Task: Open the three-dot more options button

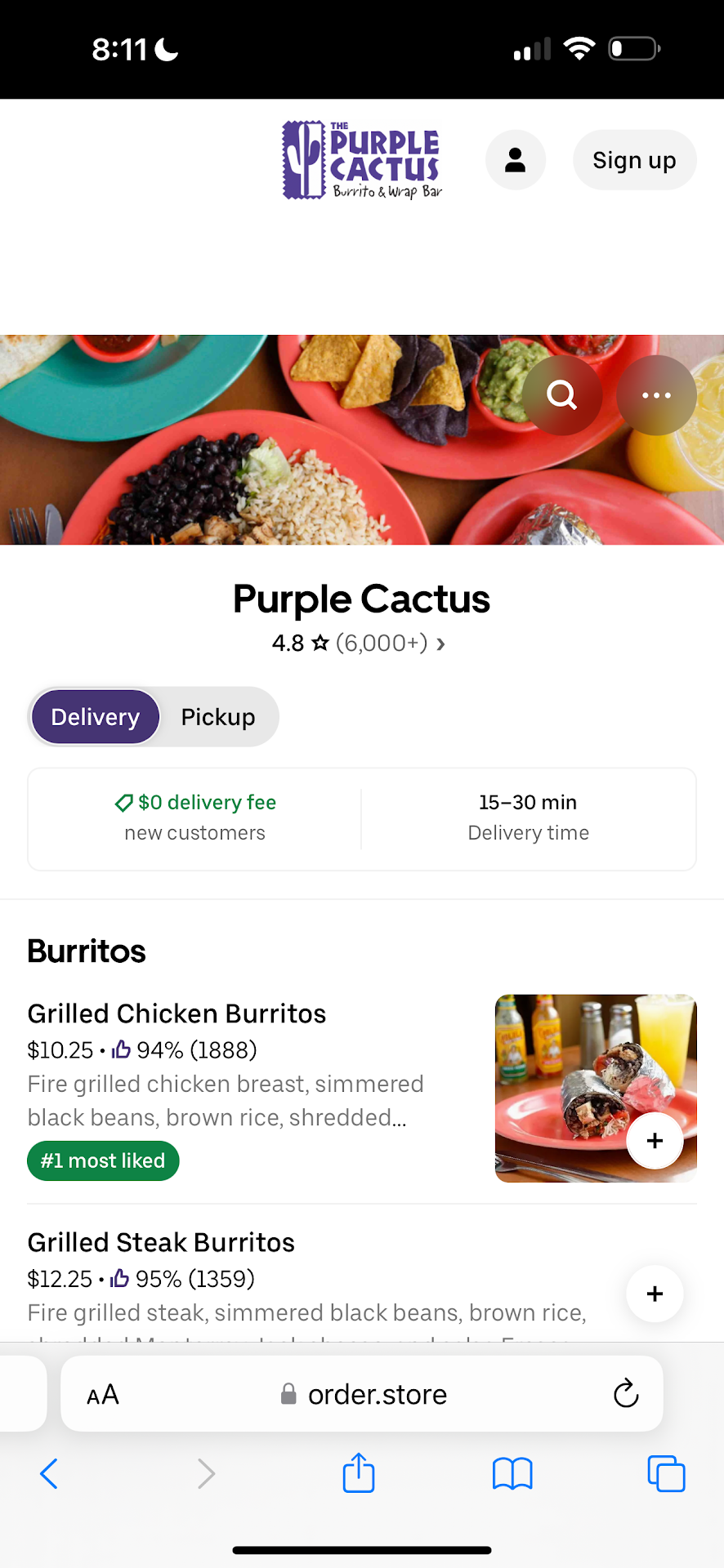Action: pos(656,395)
